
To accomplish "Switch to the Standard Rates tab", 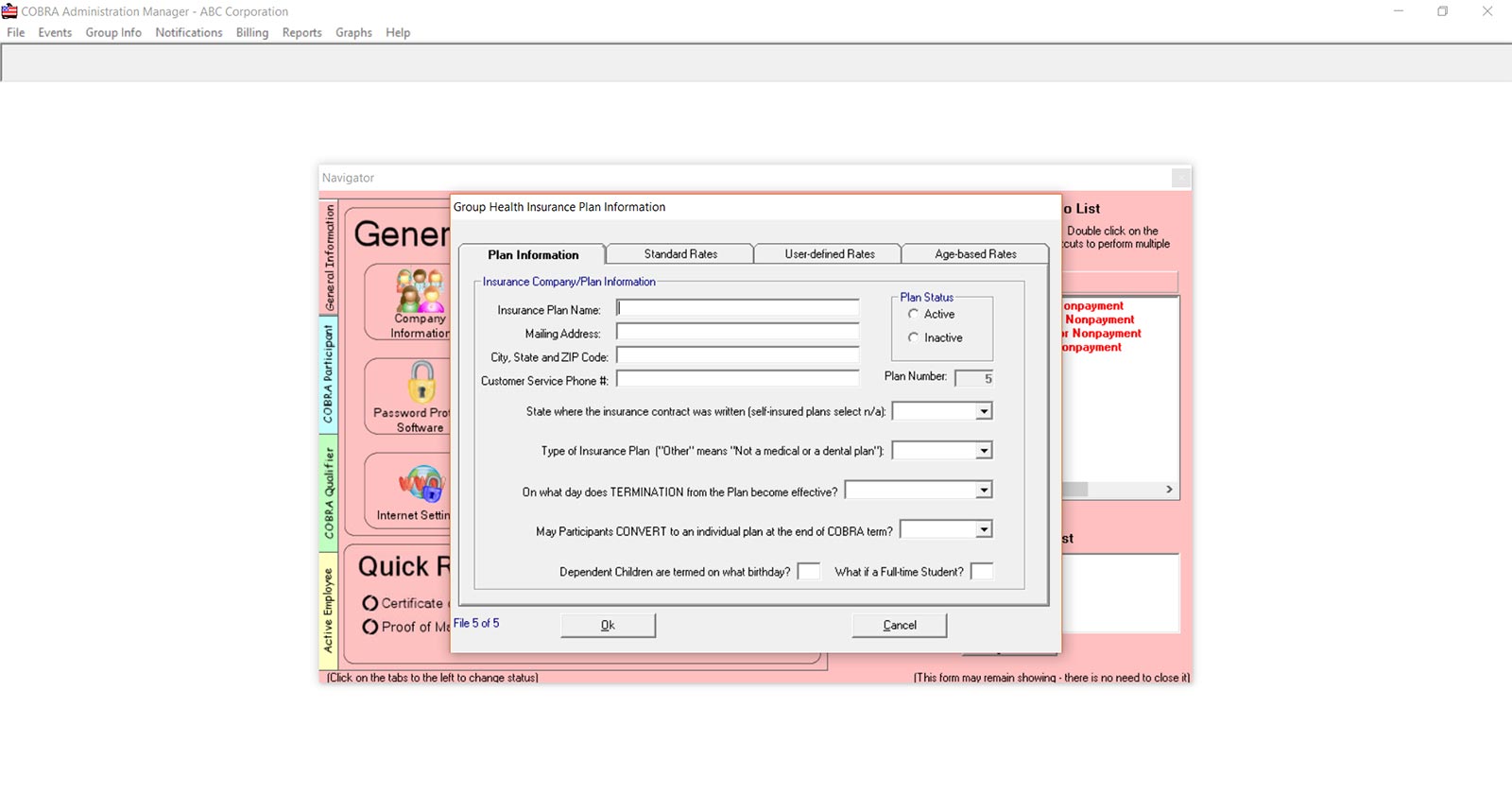I will (680, 254).
